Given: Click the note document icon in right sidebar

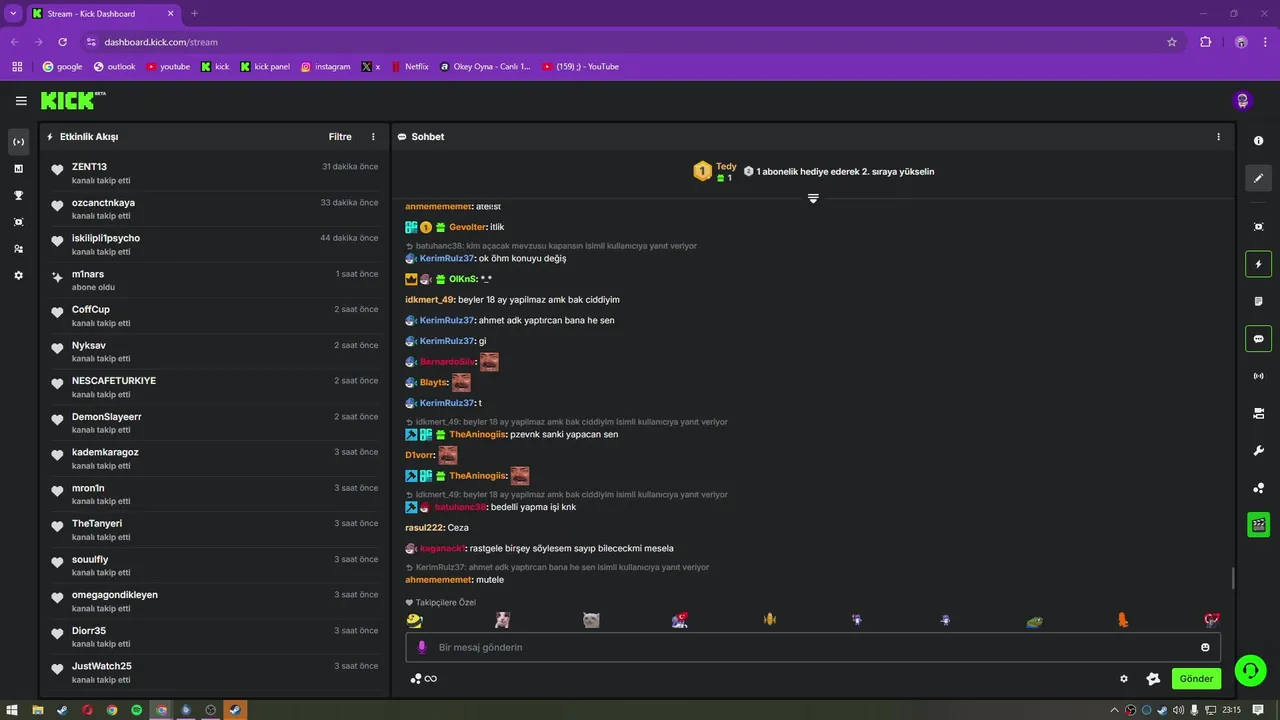Looking at the screenshot, I should click(x=1258, y=301).
